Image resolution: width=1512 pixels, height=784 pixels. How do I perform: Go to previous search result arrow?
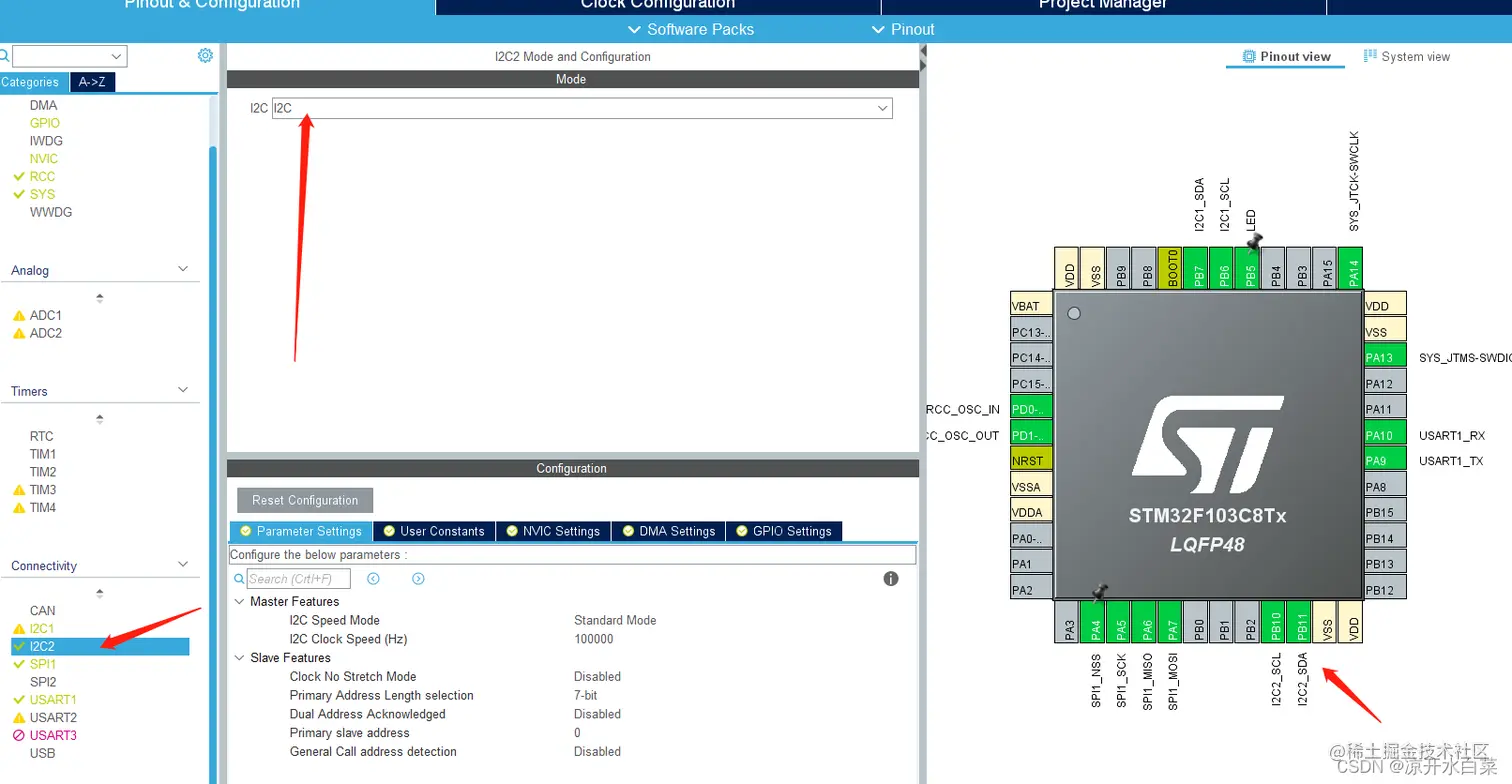click(373, 579)
